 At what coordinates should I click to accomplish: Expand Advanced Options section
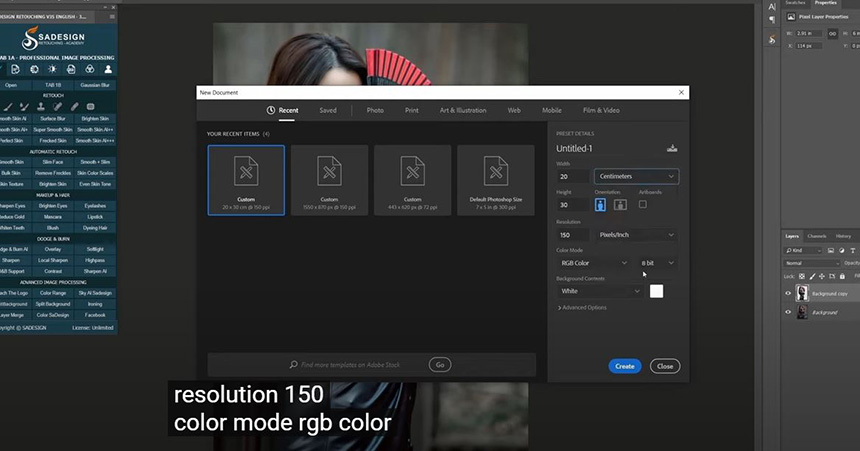tap(582, 307)
